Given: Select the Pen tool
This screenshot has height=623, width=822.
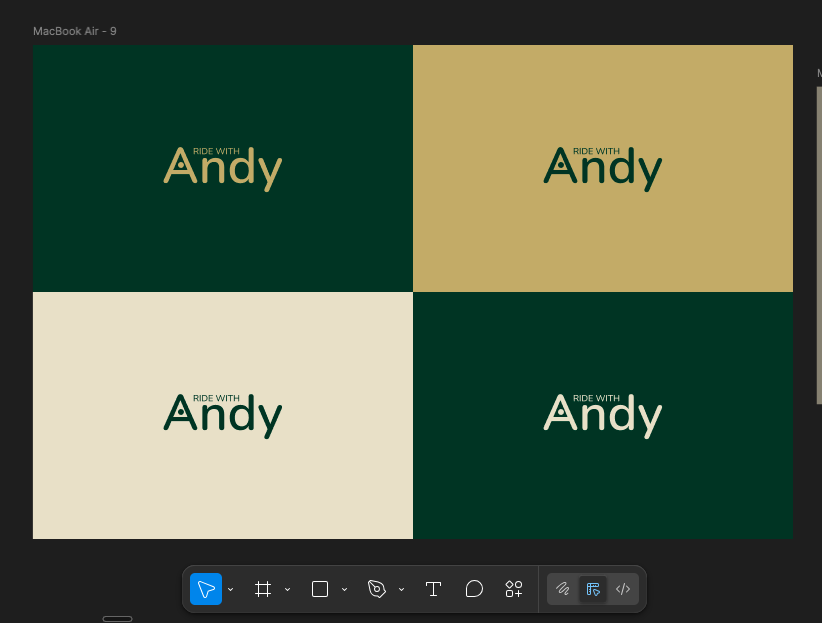Looking at the screenshot, I should 377,589.
